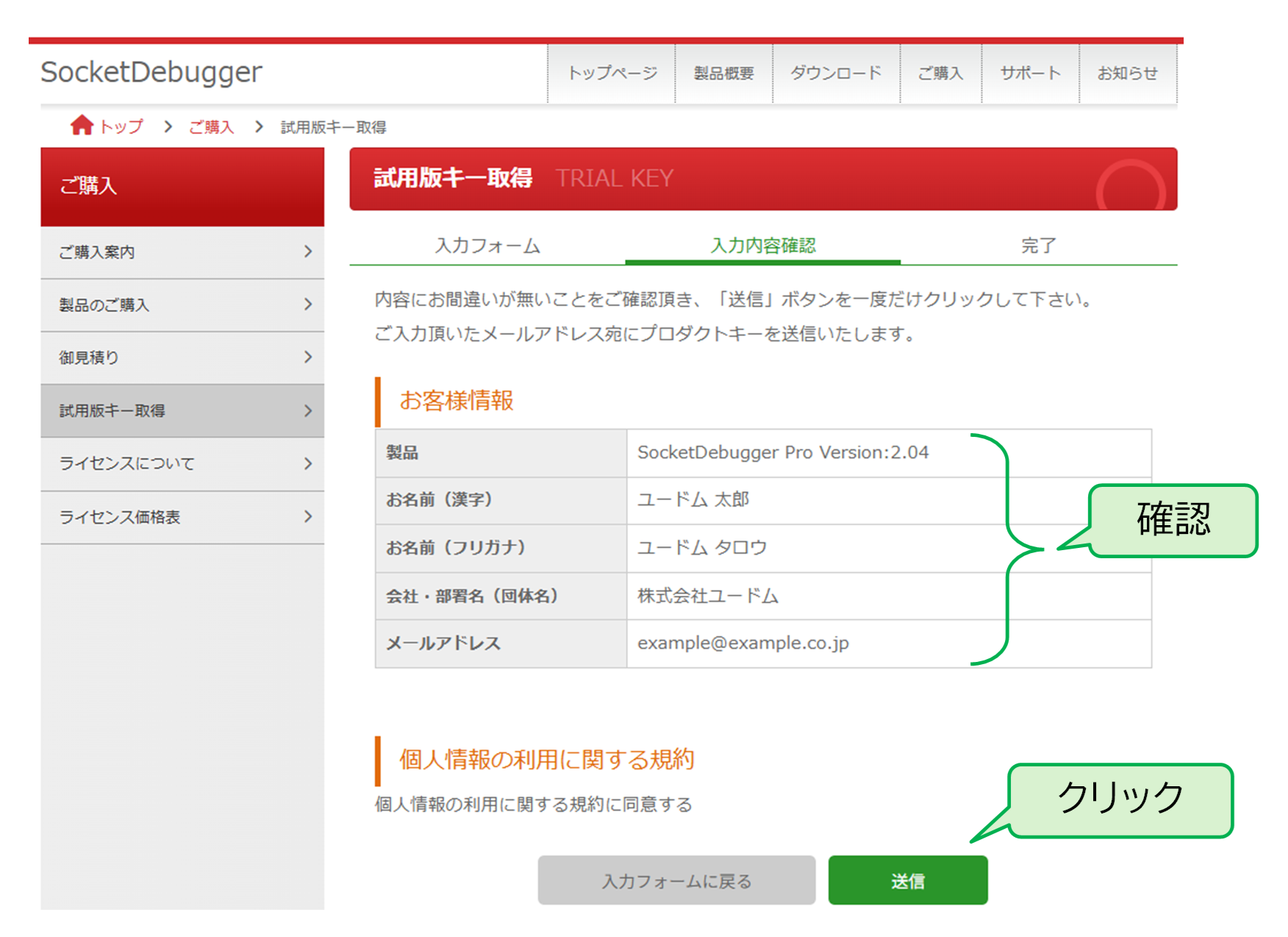The height and width of the screenshot is (937, 1288).
Task: Open the お知らせ navigation menu
Action: point(1128,72)
